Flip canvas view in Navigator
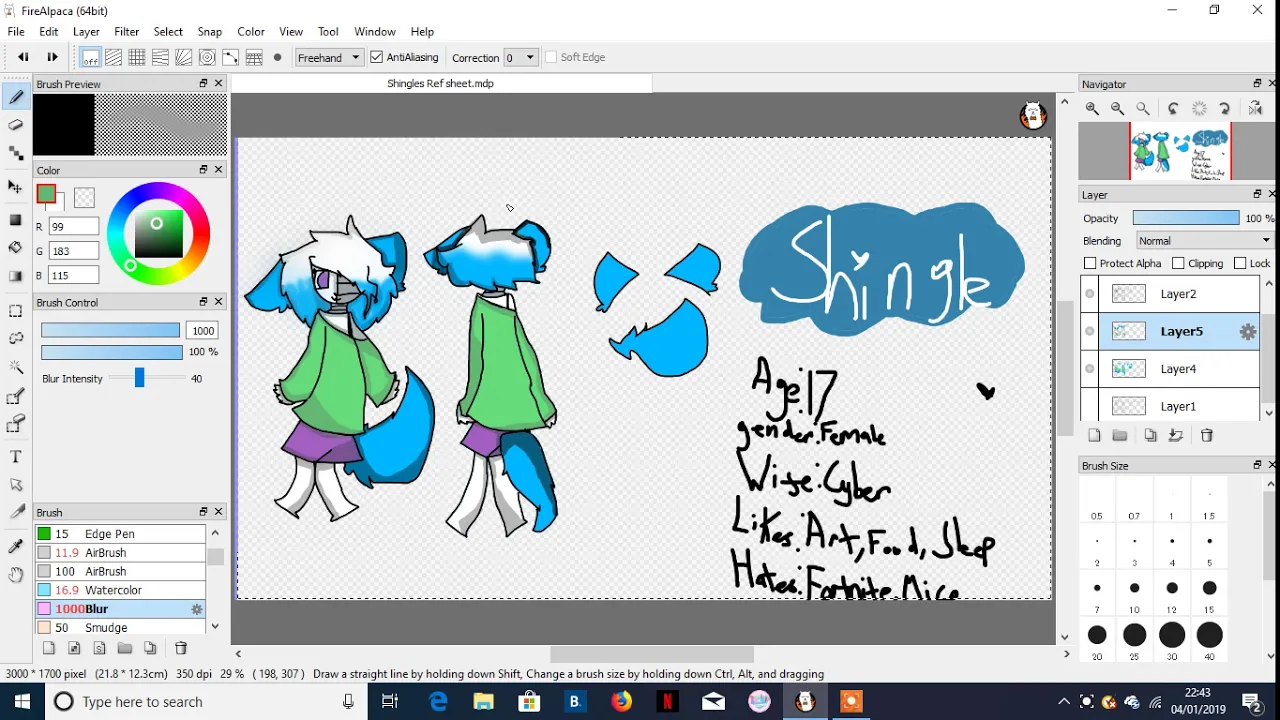 point(1255,109)
